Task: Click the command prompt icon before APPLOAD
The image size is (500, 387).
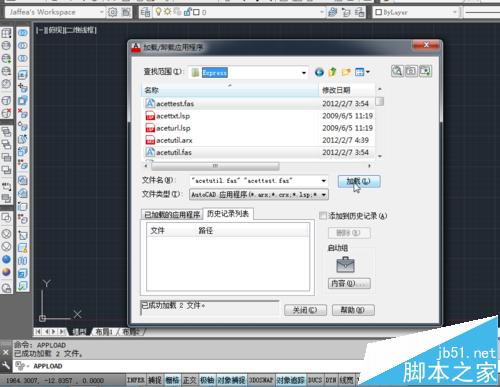Action: coord(20,366)
